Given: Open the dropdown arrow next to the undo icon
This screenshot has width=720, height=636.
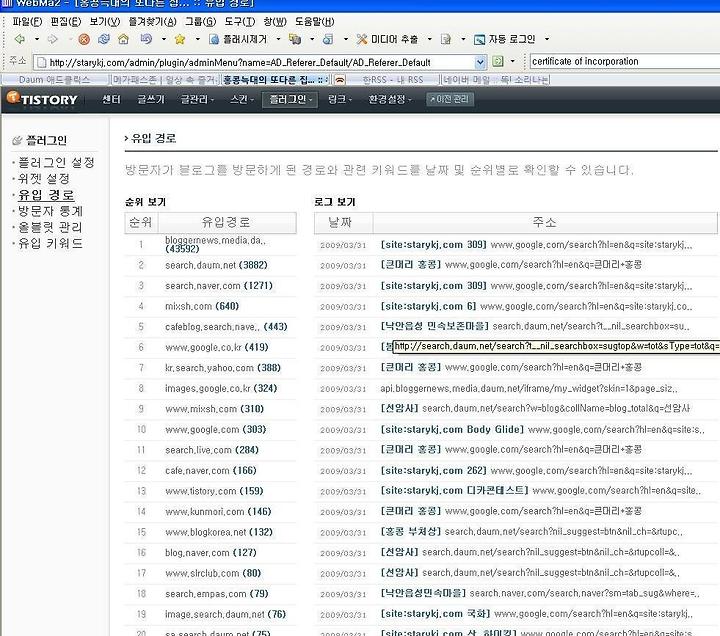Looking at the screenshot, I should point(163,39).
